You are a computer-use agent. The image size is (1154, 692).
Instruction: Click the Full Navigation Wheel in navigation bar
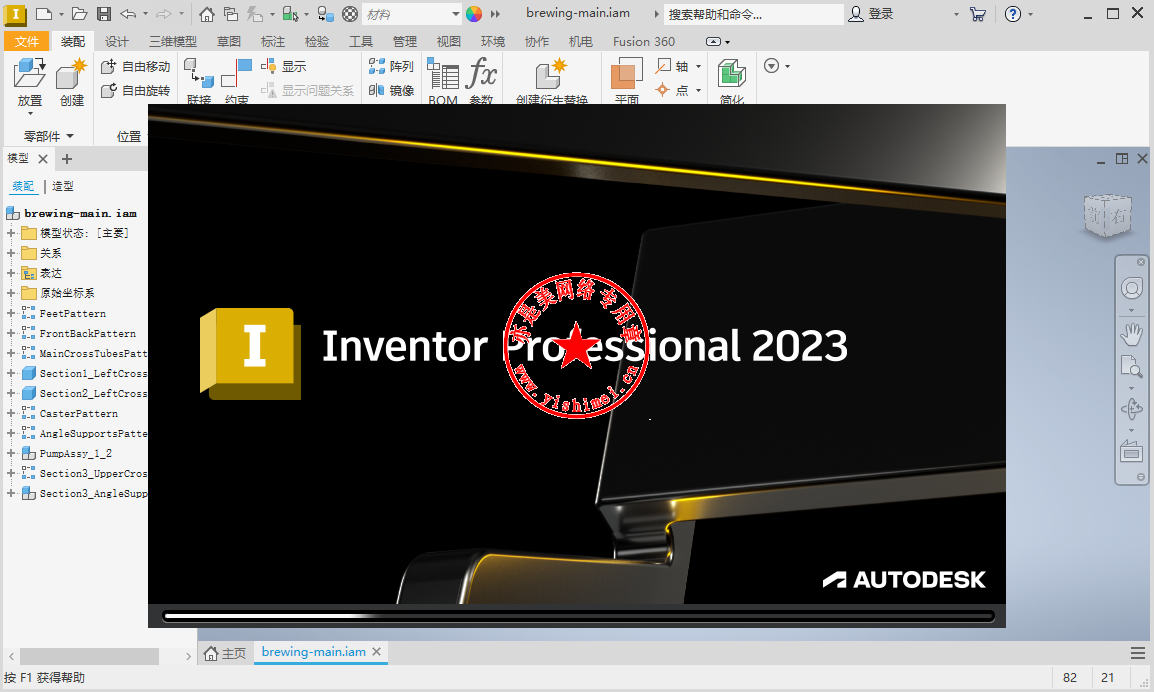(x=1131, y=288)
